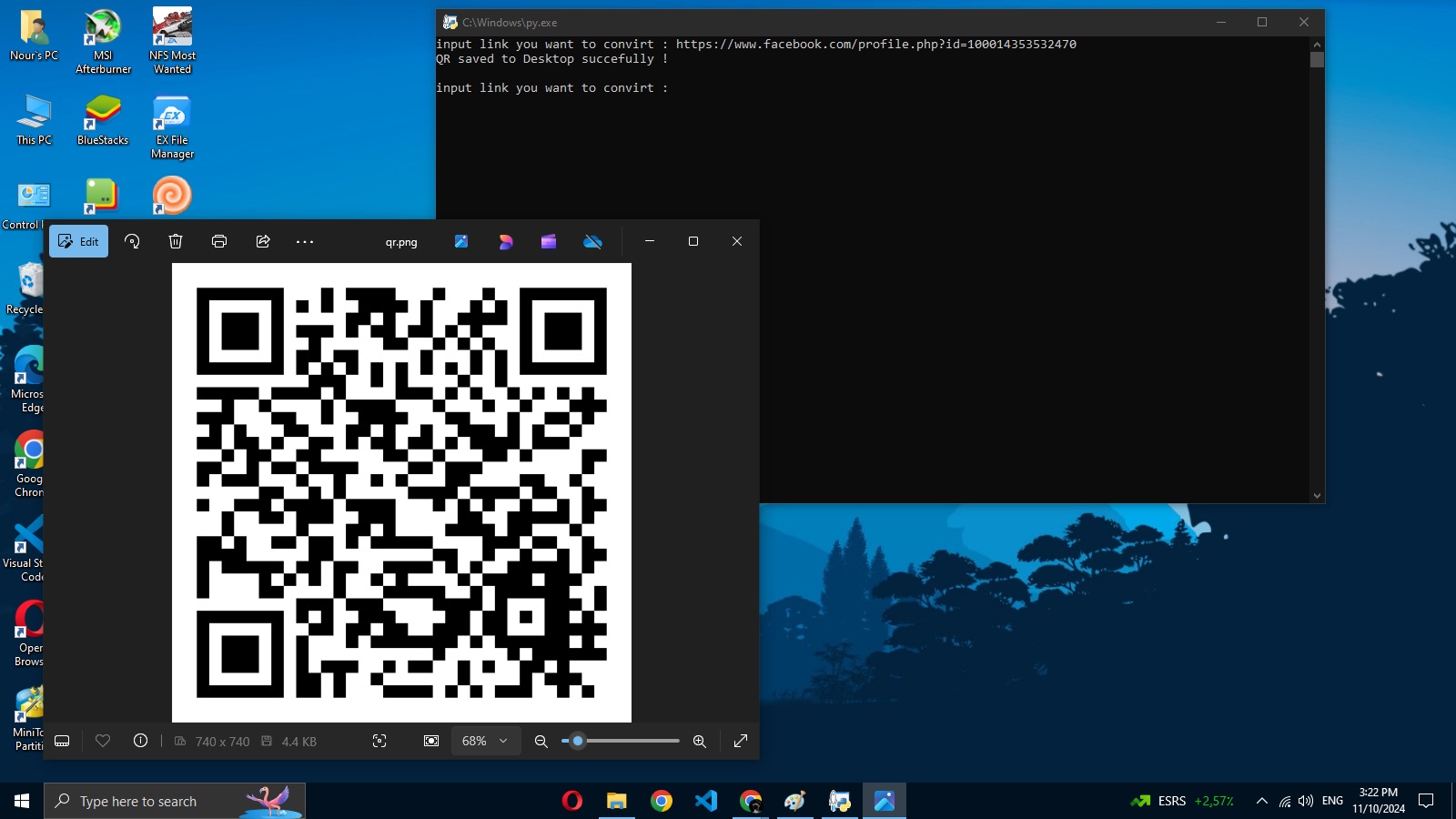Rotate the qr.png image
The image size is (1456, 819).
tap(132, 241)
